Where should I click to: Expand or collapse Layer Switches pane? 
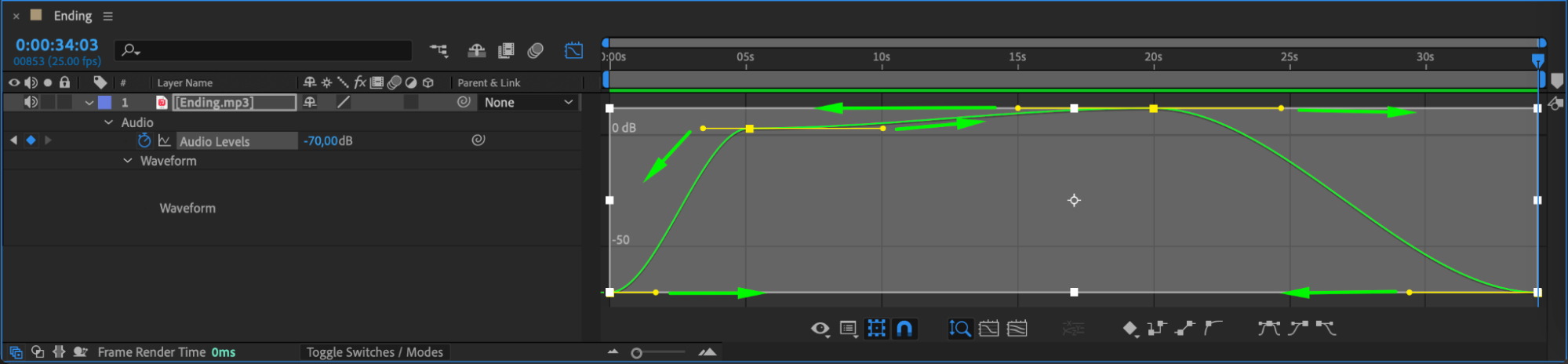[x=16, y=352]
